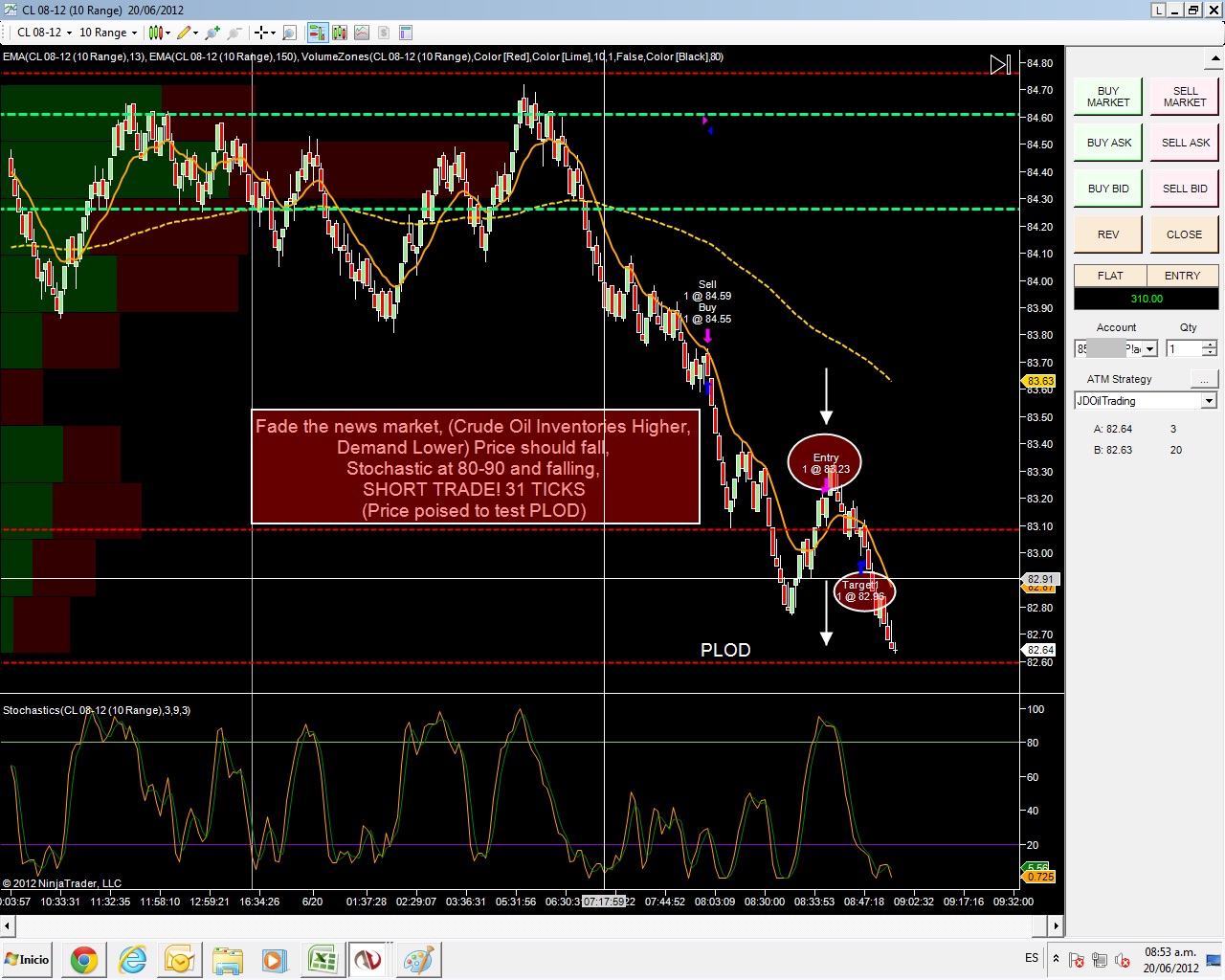The width and height of the screenshot is (1225, 980).
Task: Open ATM Strategy parameters ellipsis button
Action: point(1204,379)
